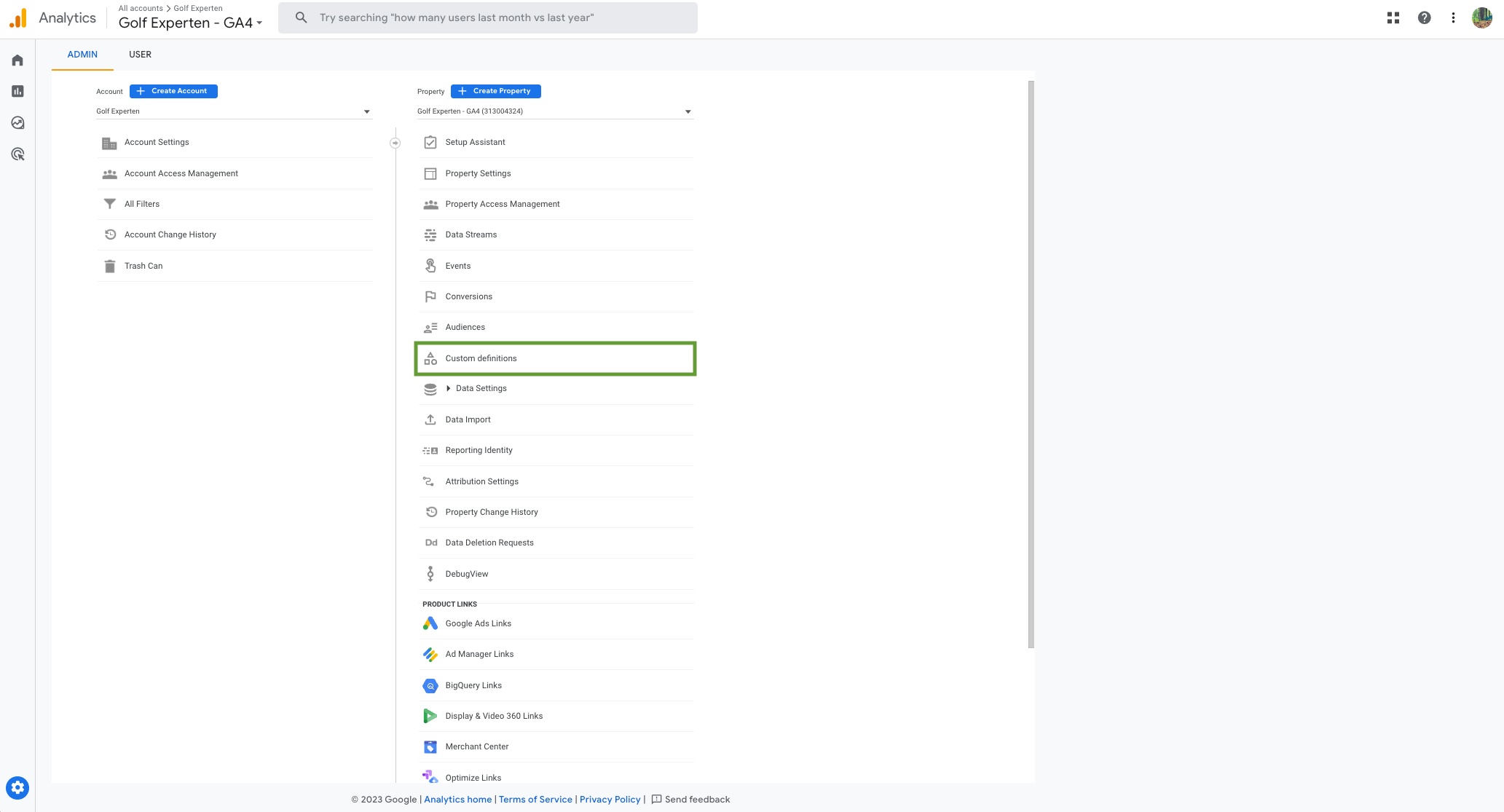Click the Trash Can icon

109,266
